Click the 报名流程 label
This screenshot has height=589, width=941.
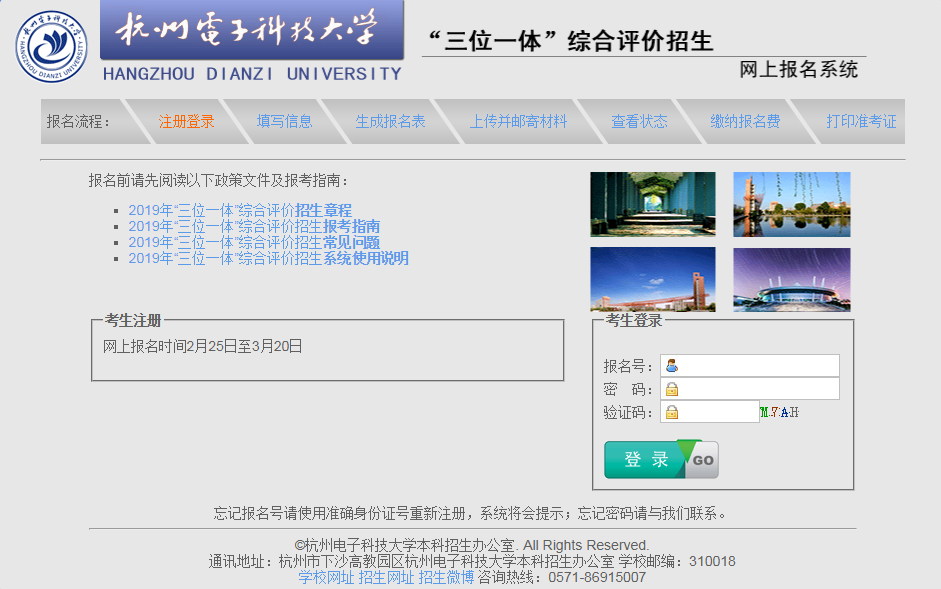pyautogui.click(x=79, y=122)
